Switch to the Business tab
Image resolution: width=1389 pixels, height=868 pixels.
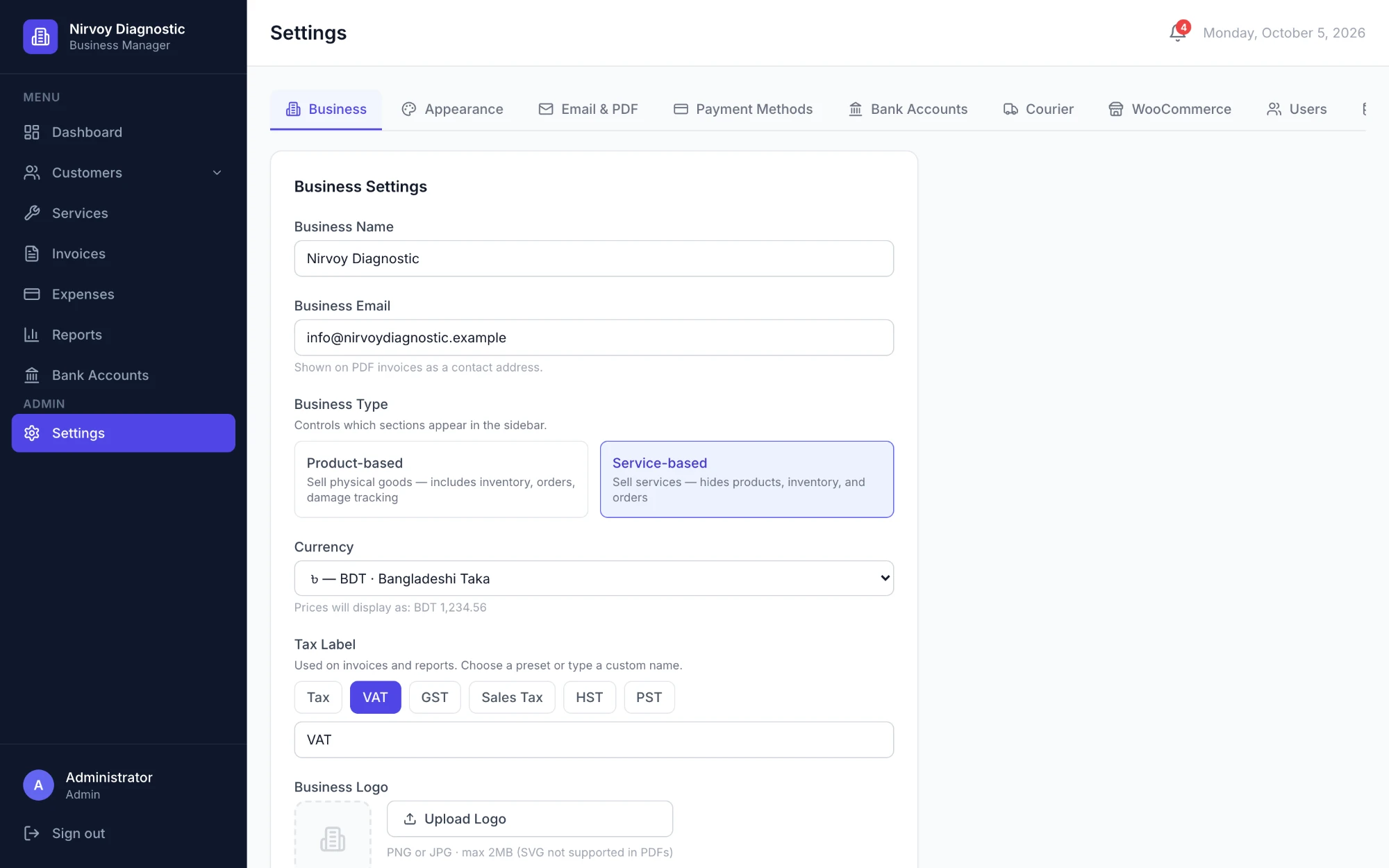[x=326, y=109]
